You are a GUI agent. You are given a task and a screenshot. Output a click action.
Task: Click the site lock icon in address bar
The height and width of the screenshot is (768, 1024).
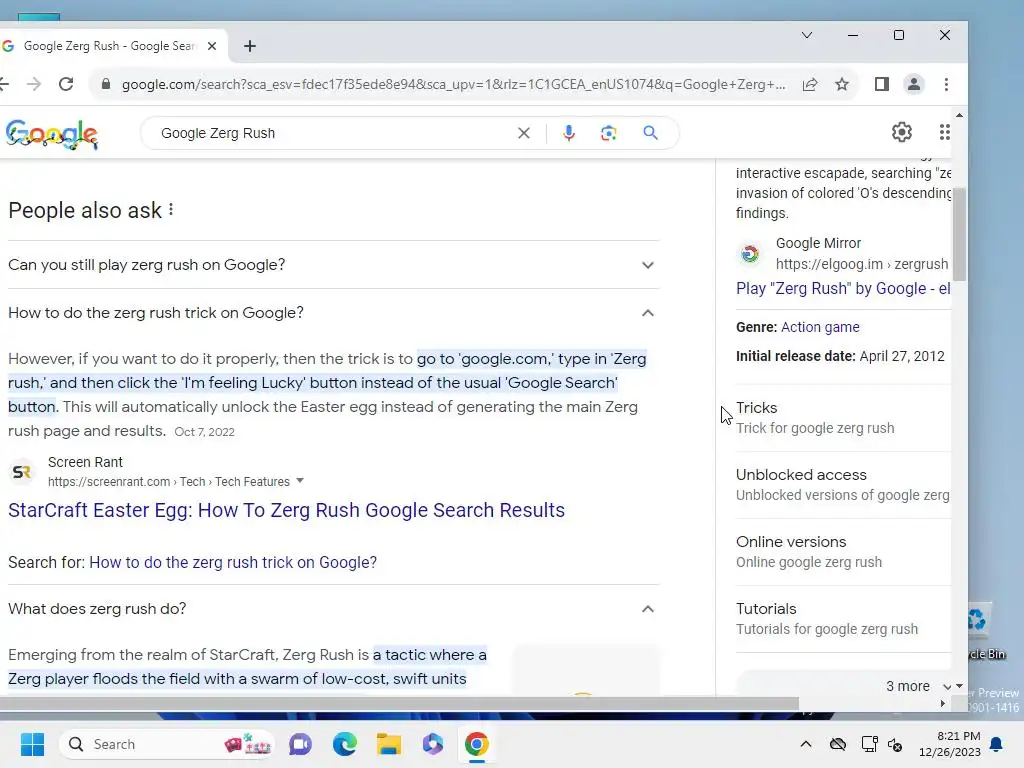click(105, 84)
